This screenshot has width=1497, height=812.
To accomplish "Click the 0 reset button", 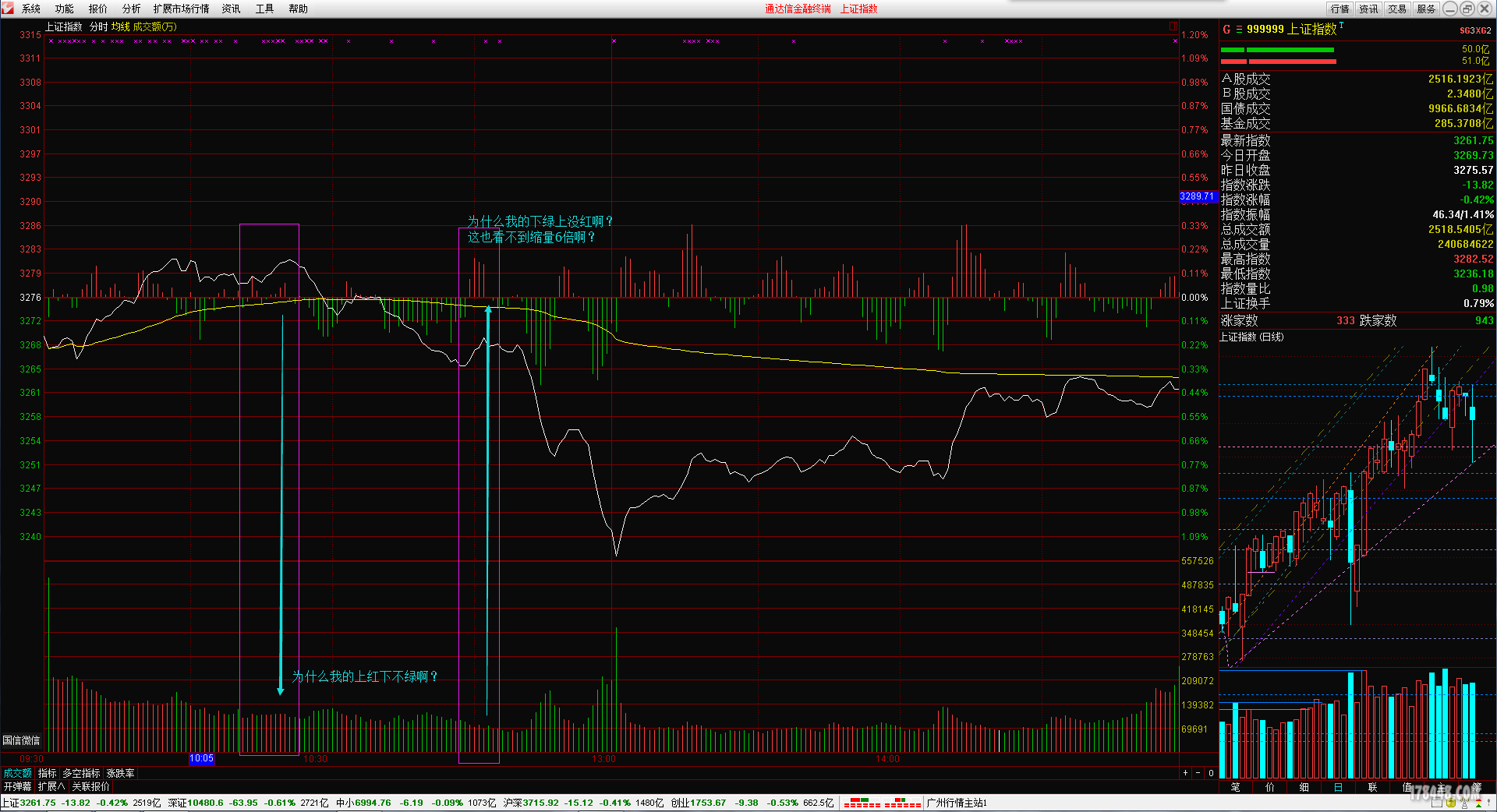I will click(1211, 773).
